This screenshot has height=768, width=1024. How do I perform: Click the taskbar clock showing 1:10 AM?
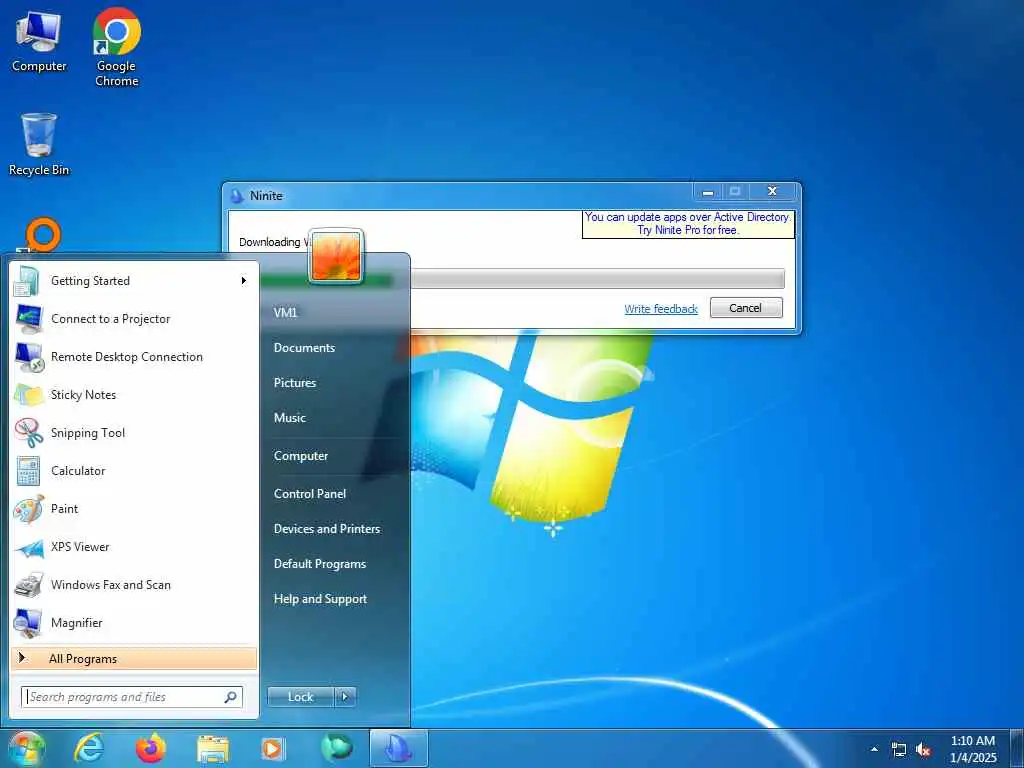[973, 749]
